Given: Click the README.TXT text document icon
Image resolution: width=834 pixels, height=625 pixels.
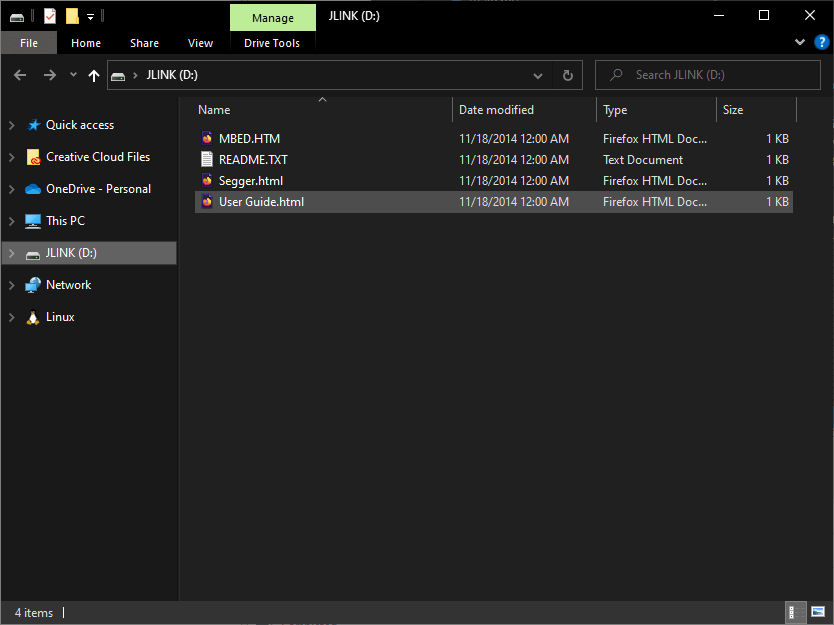Looking at the screenshot, I should point(207,160).
